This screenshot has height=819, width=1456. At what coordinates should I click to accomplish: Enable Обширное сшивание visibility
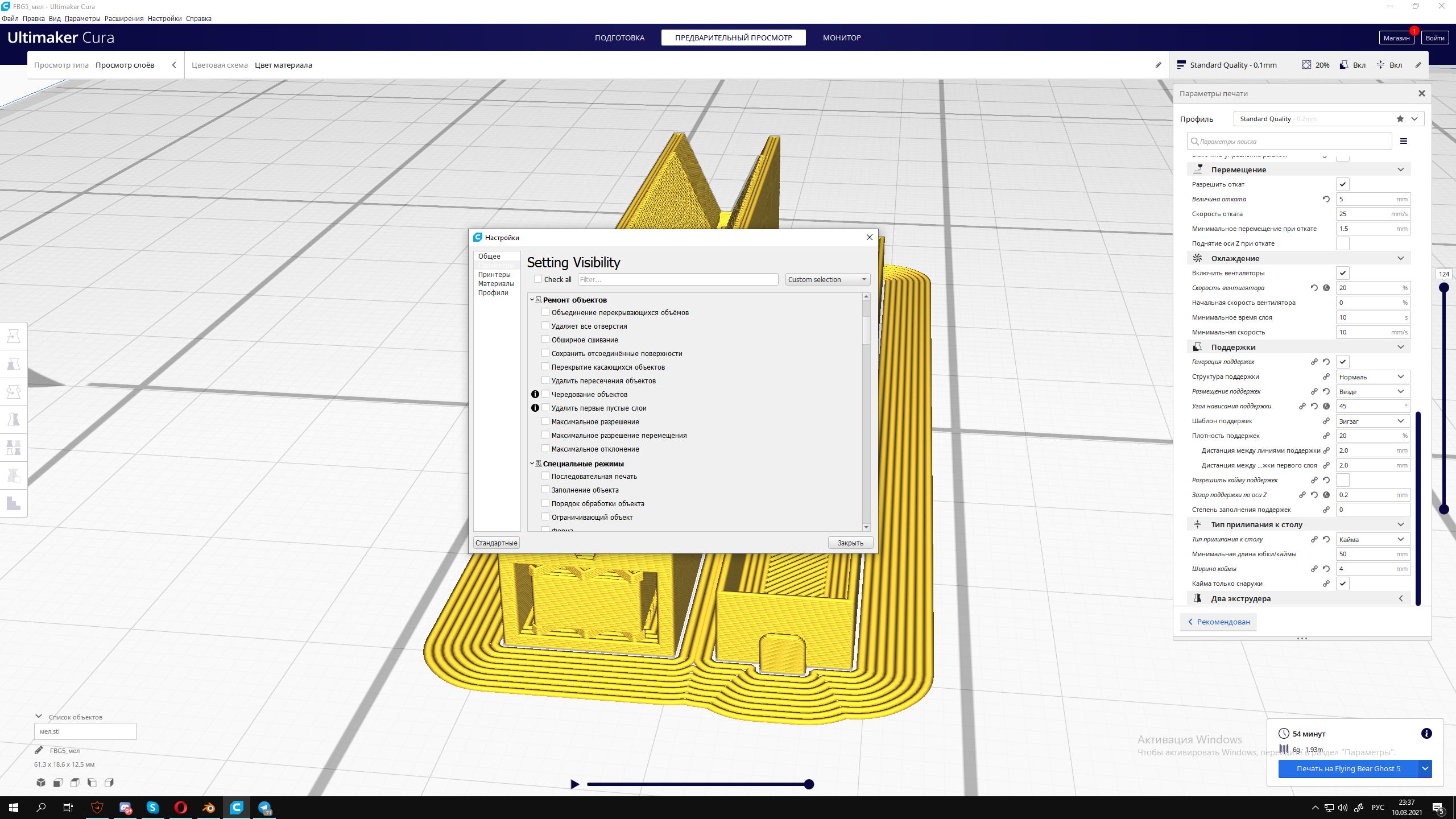tap(545, 339)
